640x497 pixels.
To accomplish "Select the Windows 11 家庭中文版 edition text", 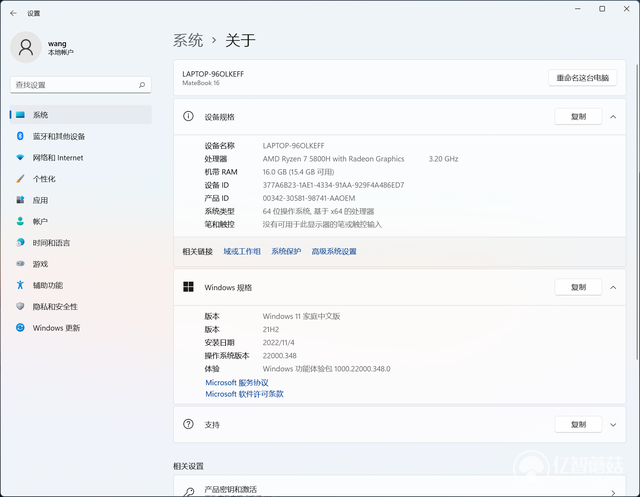I will click(301, 316).
